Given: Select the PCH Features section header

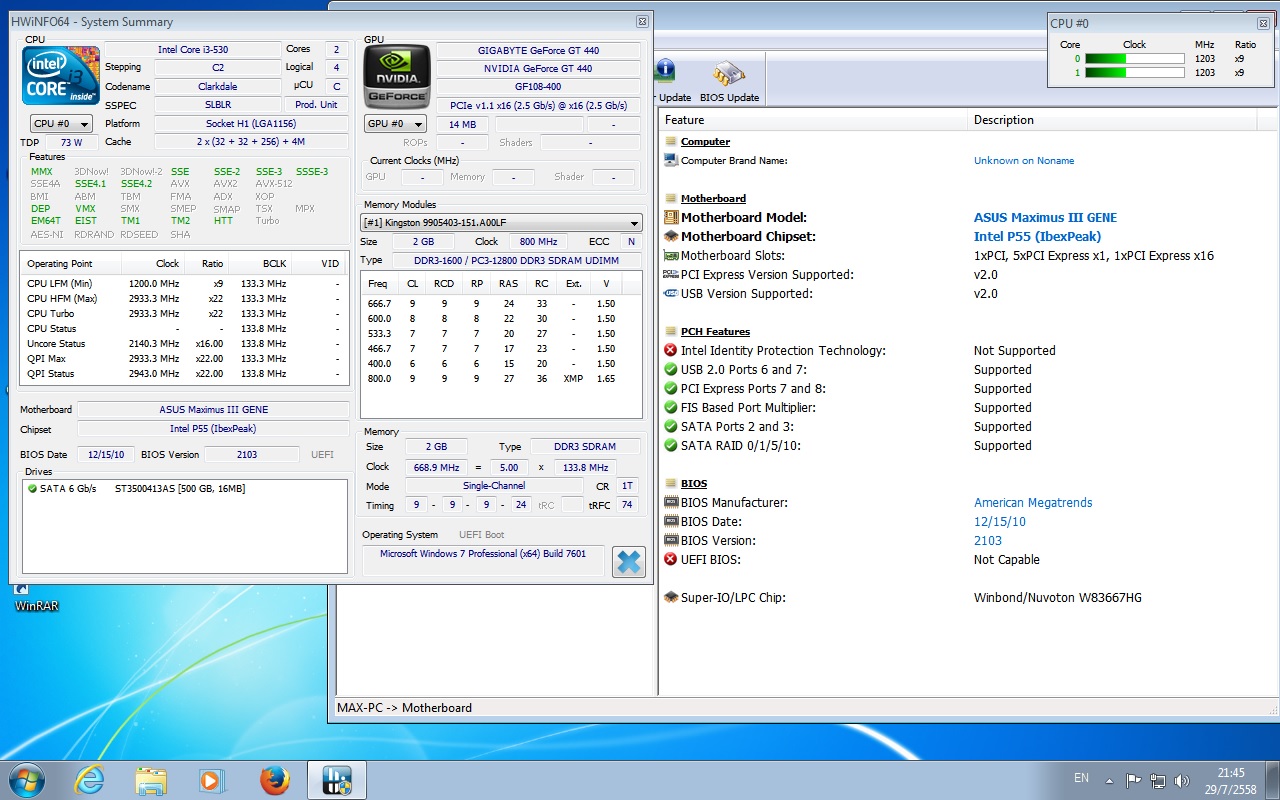Looking at the screenshot, I should 715,332.
